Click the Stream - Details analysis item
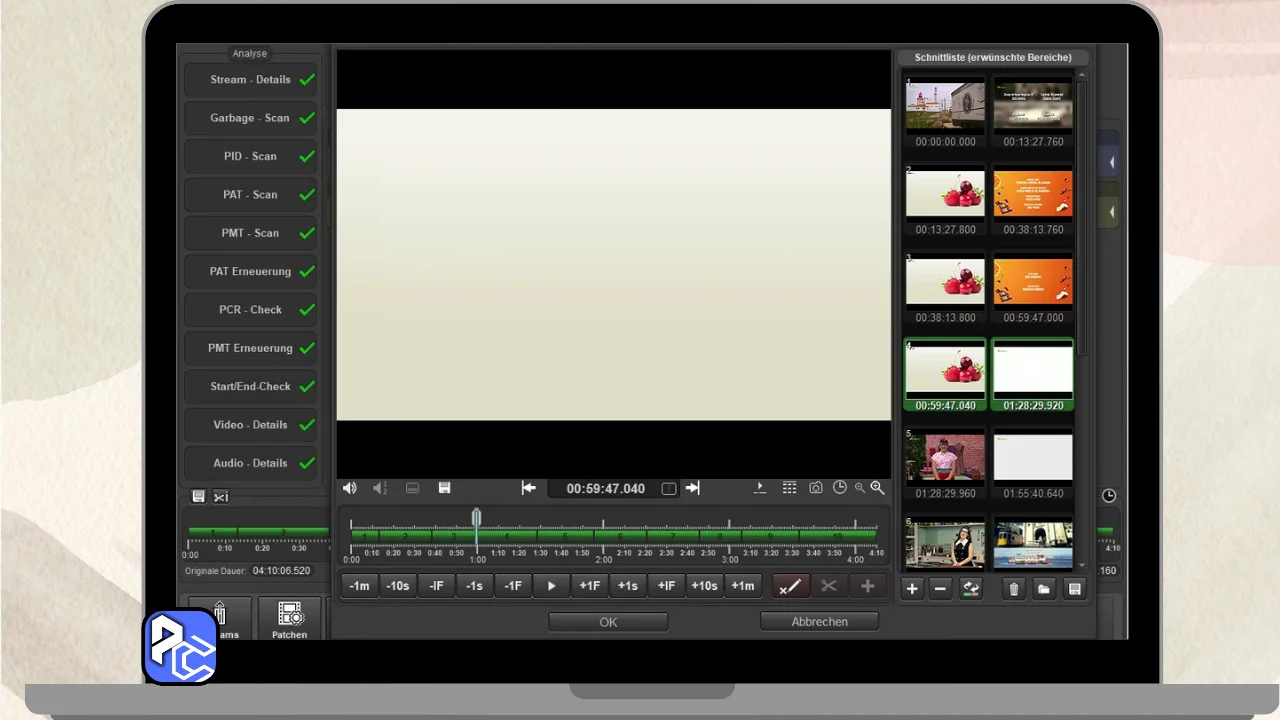 [251, 80]
